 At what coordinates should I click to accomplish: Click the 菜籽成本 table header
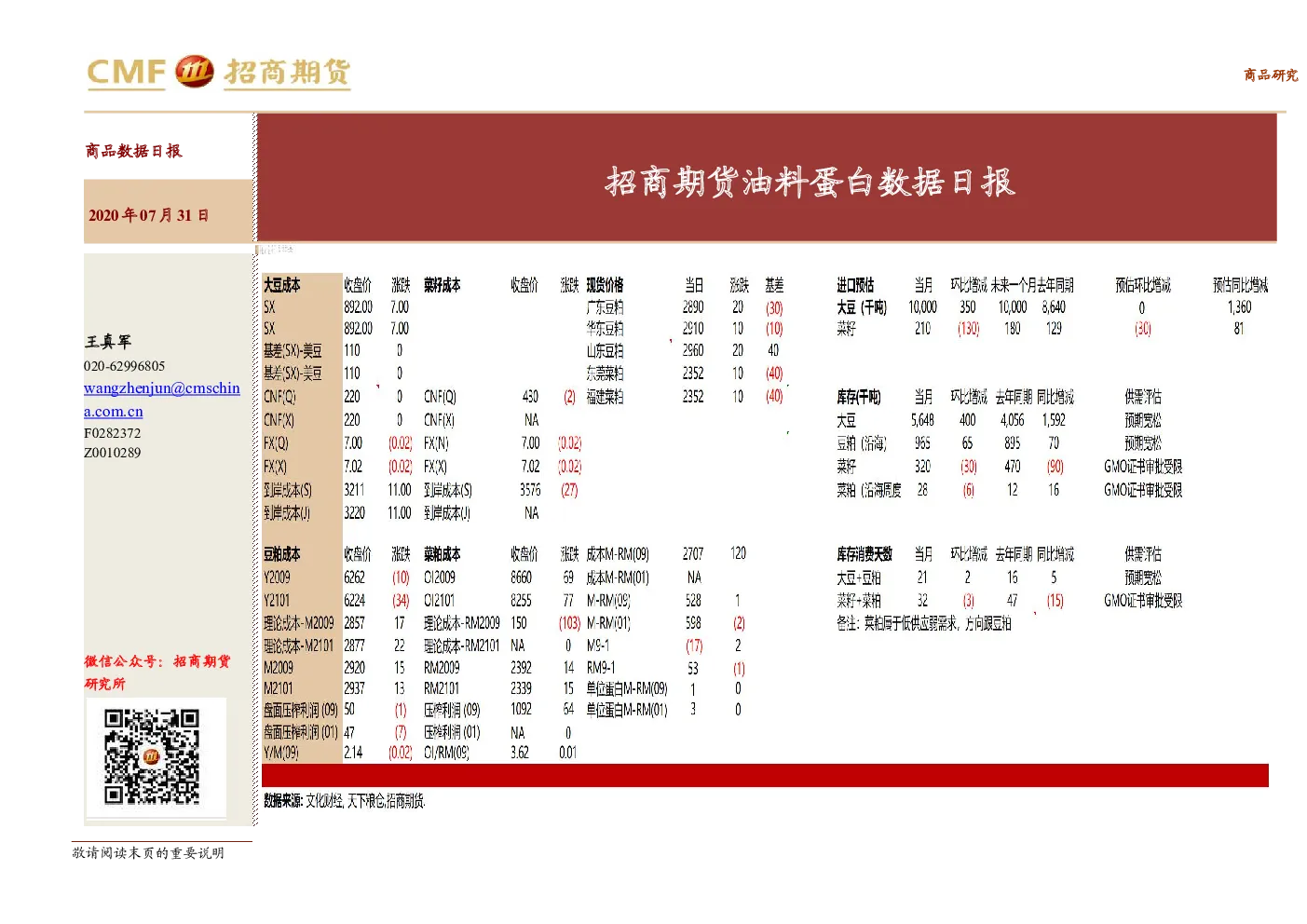[442, 285]
